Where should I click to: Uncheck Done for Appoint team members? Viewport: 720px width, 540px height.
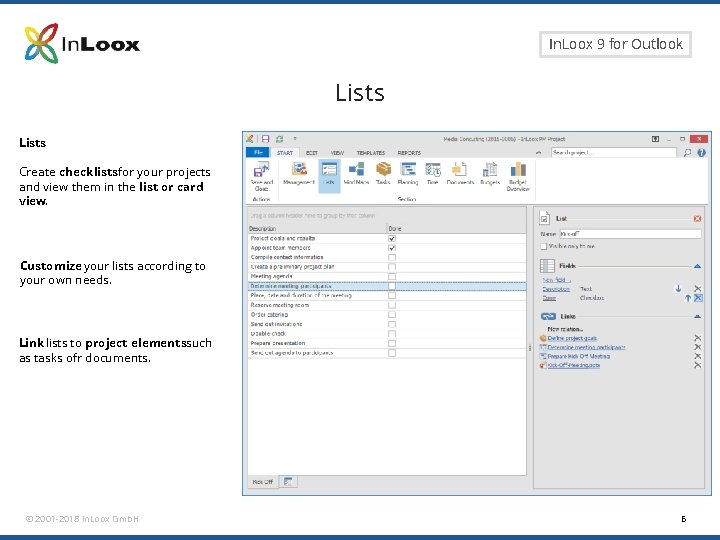[x=392, y=248]
